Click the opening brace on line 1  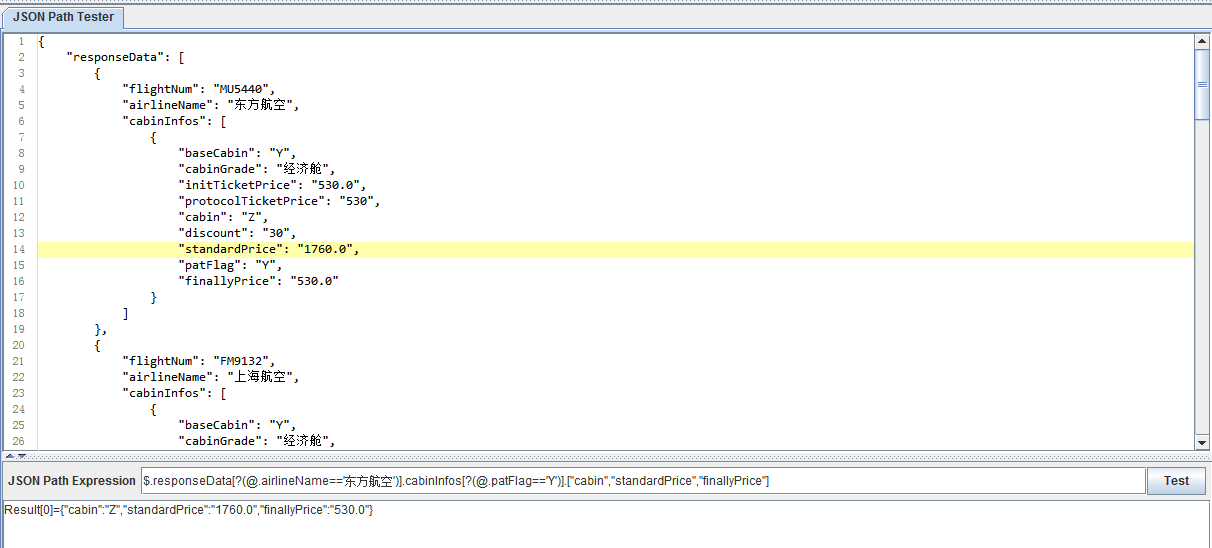pyautogui.click(x=41, y=41)
